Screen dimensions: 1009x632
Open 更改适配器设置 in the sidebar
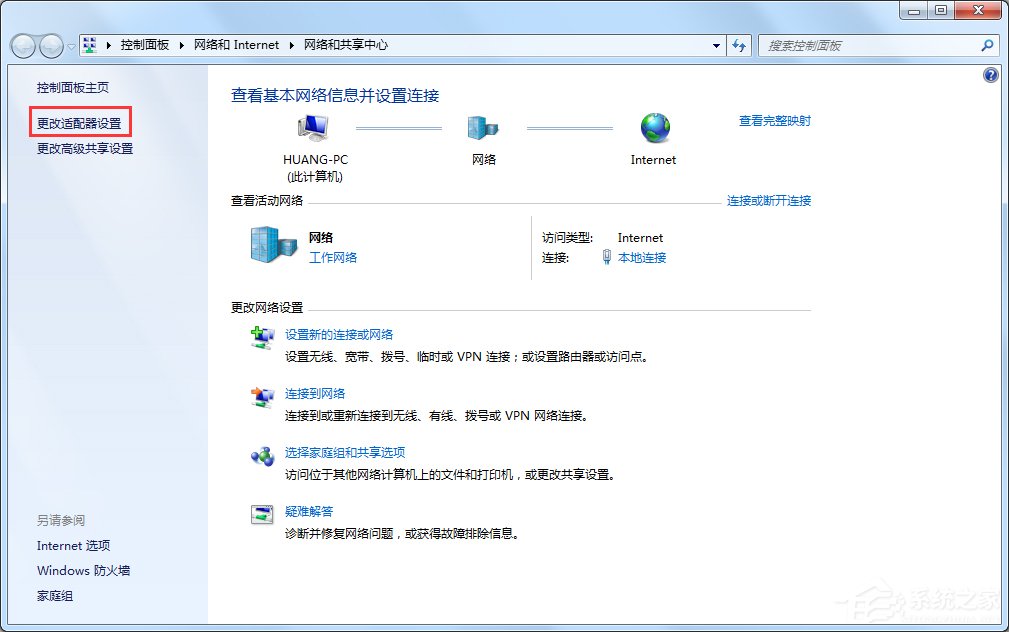[x=80, y=121]
